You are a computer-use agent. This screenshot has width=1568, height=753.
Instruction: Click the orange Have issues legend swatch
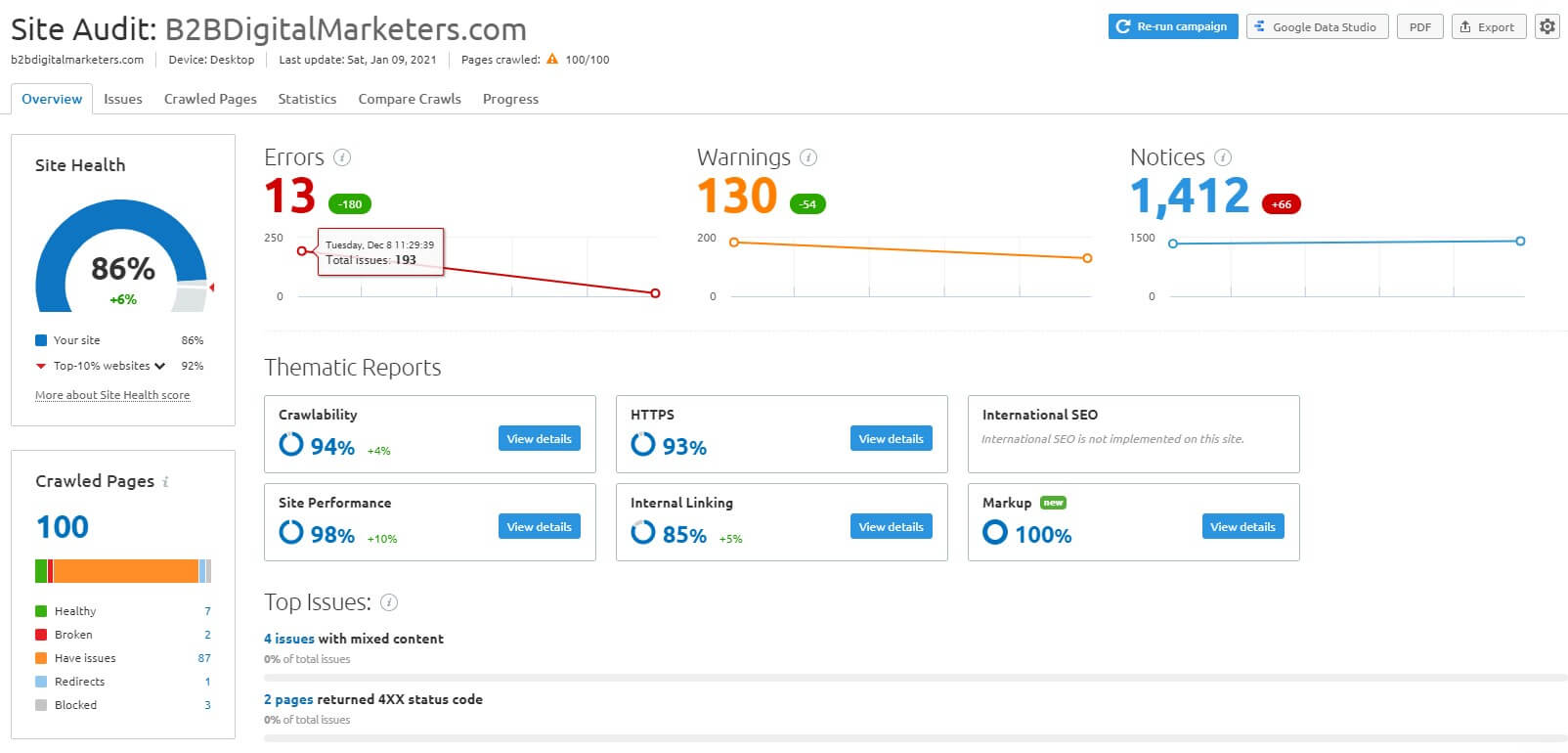(x=41, y=658)
